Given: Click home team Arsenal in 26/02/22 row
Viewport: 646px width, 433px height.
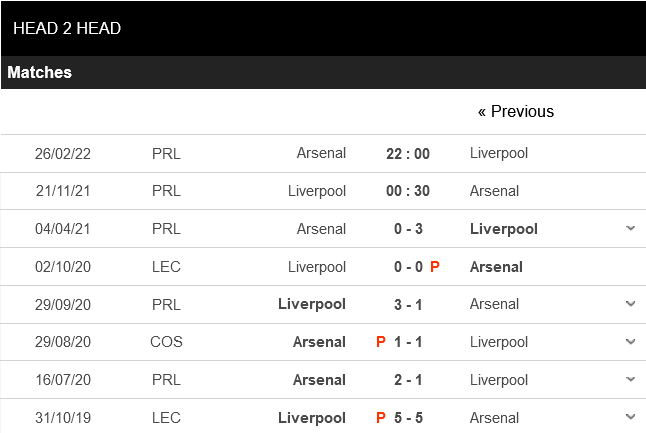Looking at the screenshot, I should pyautogui.click(x=321, y=153).
